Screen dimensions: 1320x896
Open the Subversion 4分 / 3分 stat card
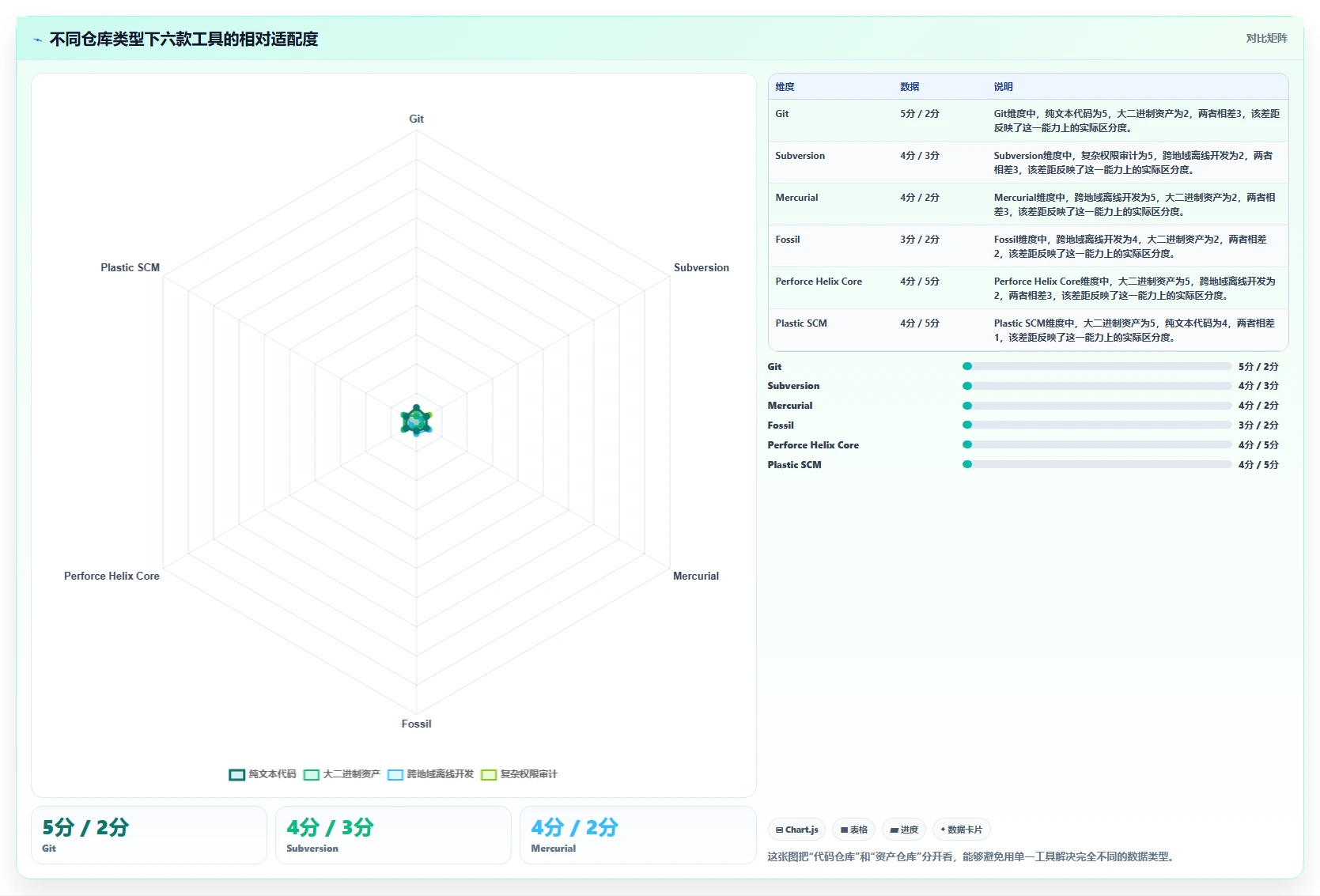click(x=393, y=835)
